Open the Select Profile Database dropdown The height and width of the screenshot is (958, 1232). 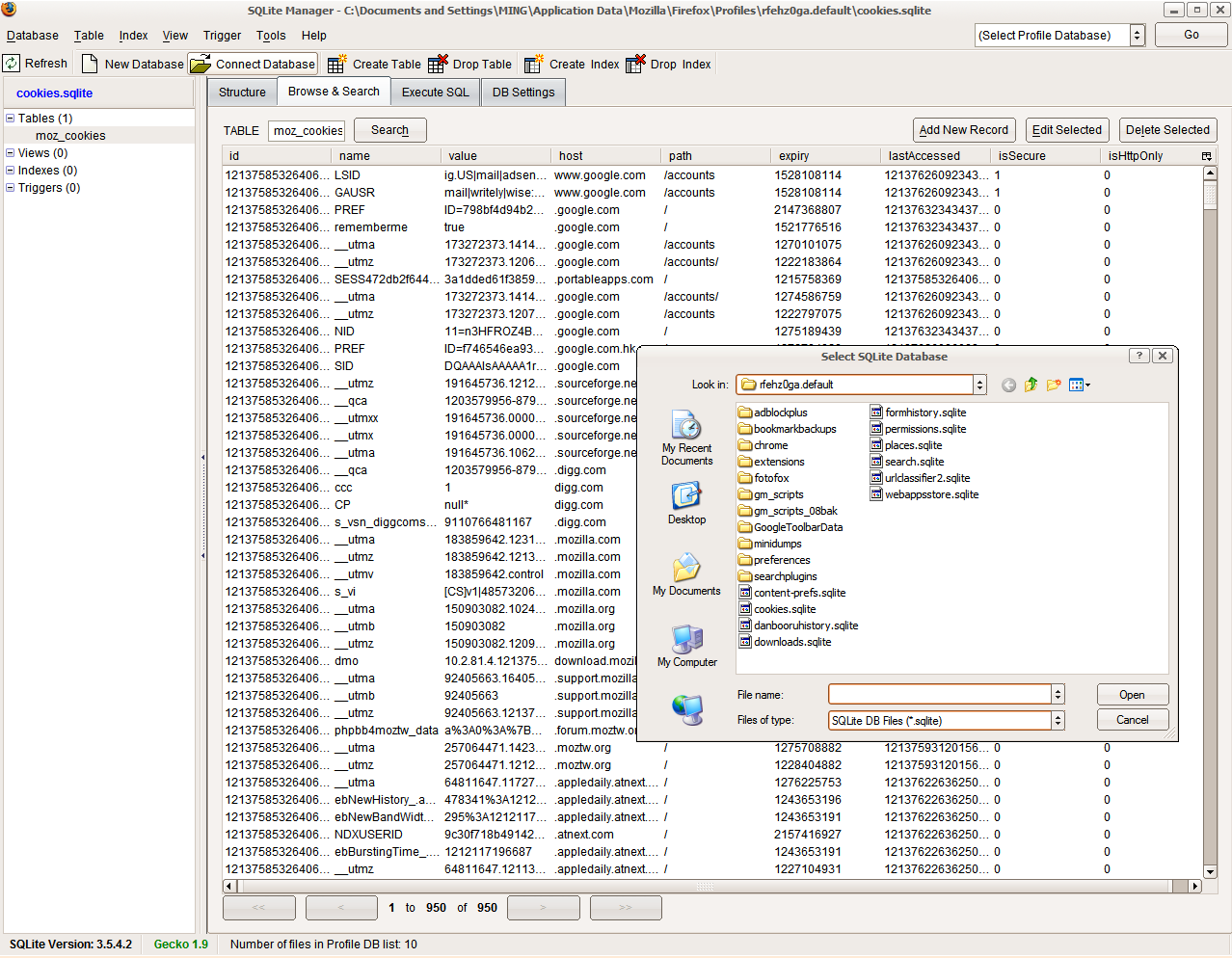click(x=1058, y=36)
